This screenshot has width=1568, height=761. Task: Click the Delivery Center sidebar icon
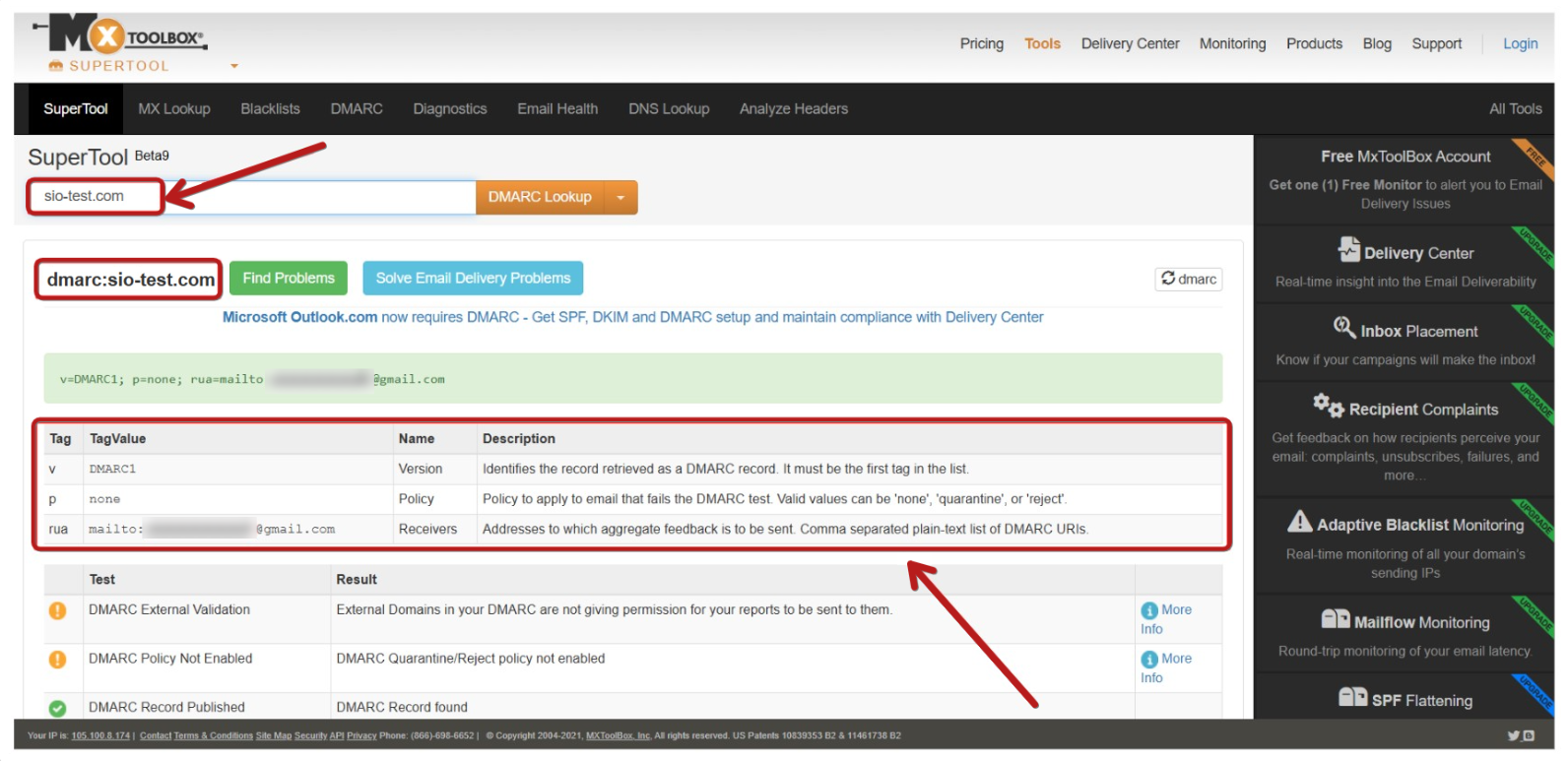[1348, 249]
